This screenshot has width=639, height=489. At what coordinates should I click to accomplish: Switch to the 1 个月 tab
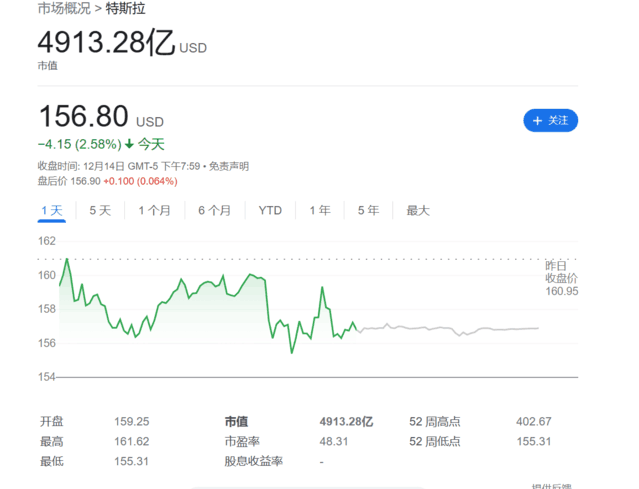coord(154,211)
